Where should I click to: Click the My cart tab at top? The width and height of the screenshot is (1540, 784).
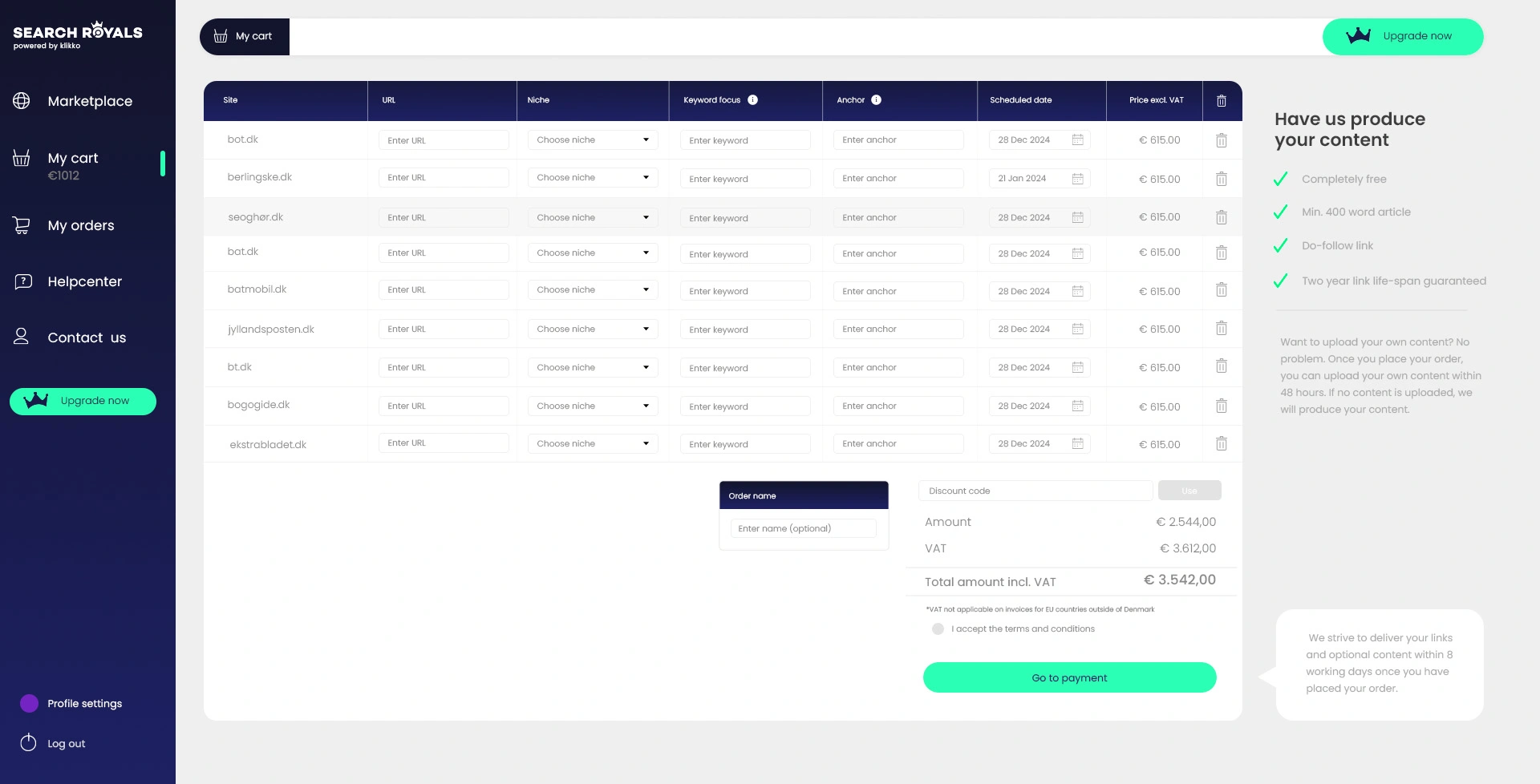click(x=245, y=36)
